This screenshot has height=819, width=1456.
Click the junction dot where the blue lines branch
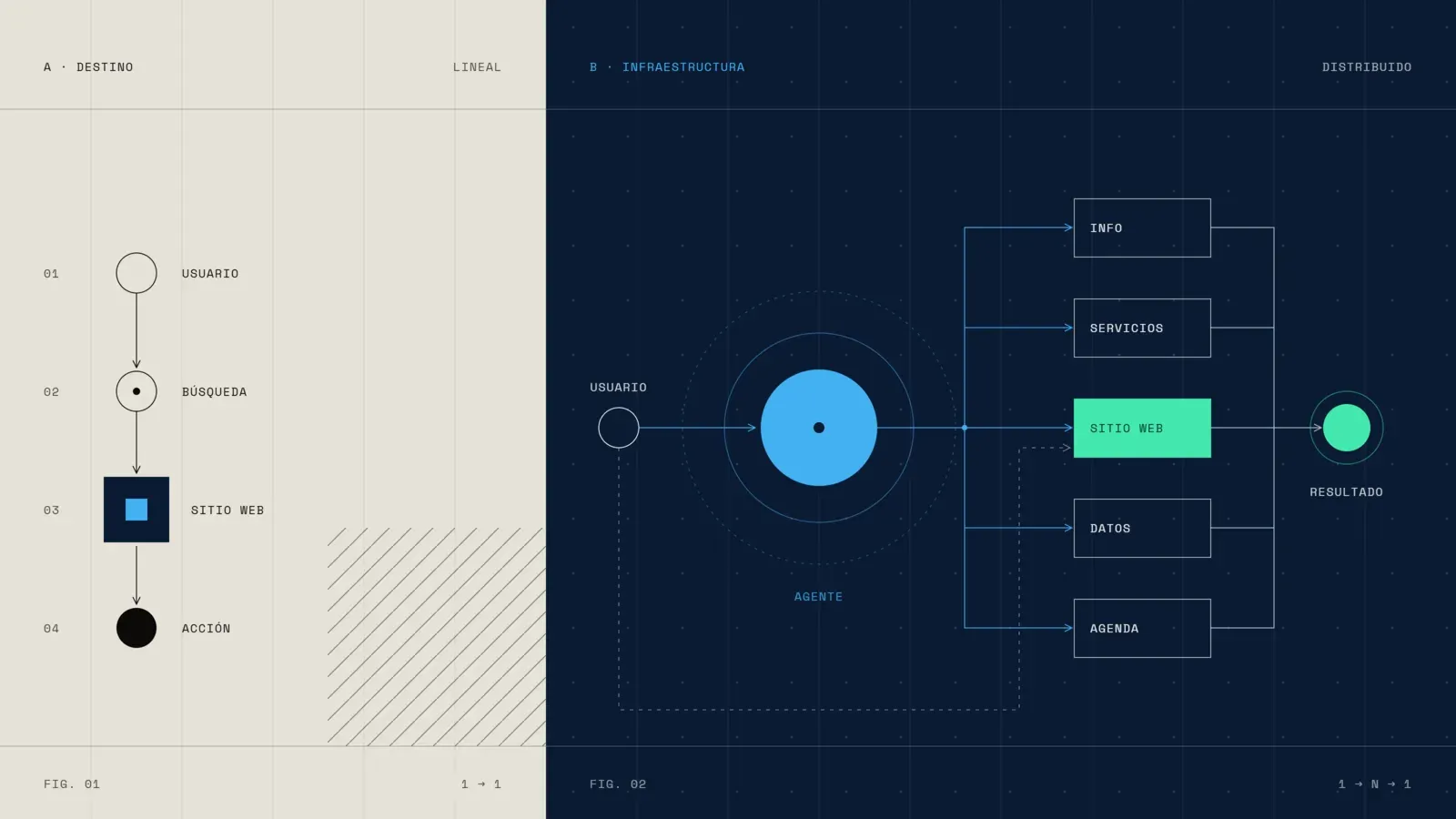(965, 428)
